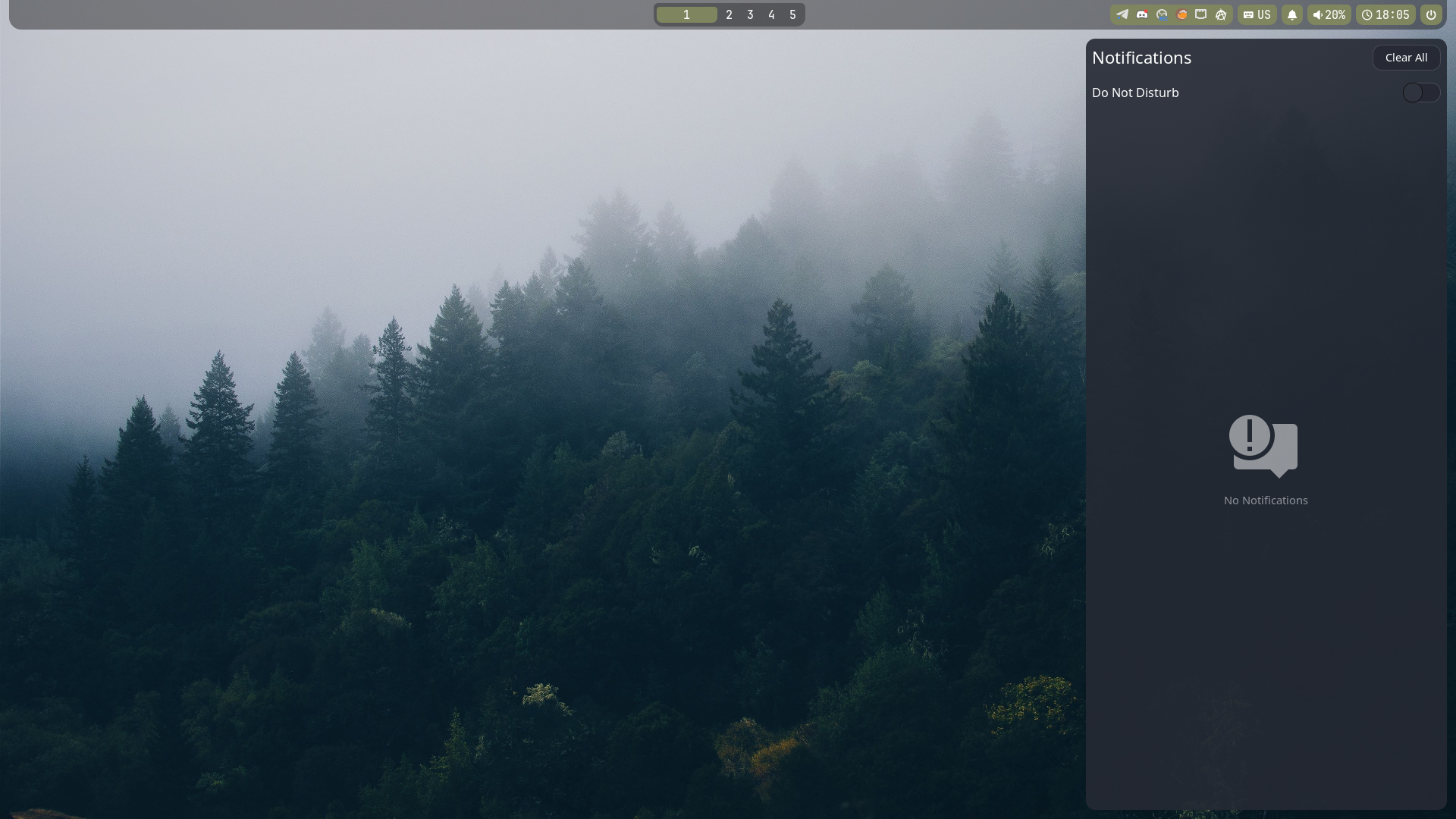Click the 20% volume indicator

[x=1329, y=14]
